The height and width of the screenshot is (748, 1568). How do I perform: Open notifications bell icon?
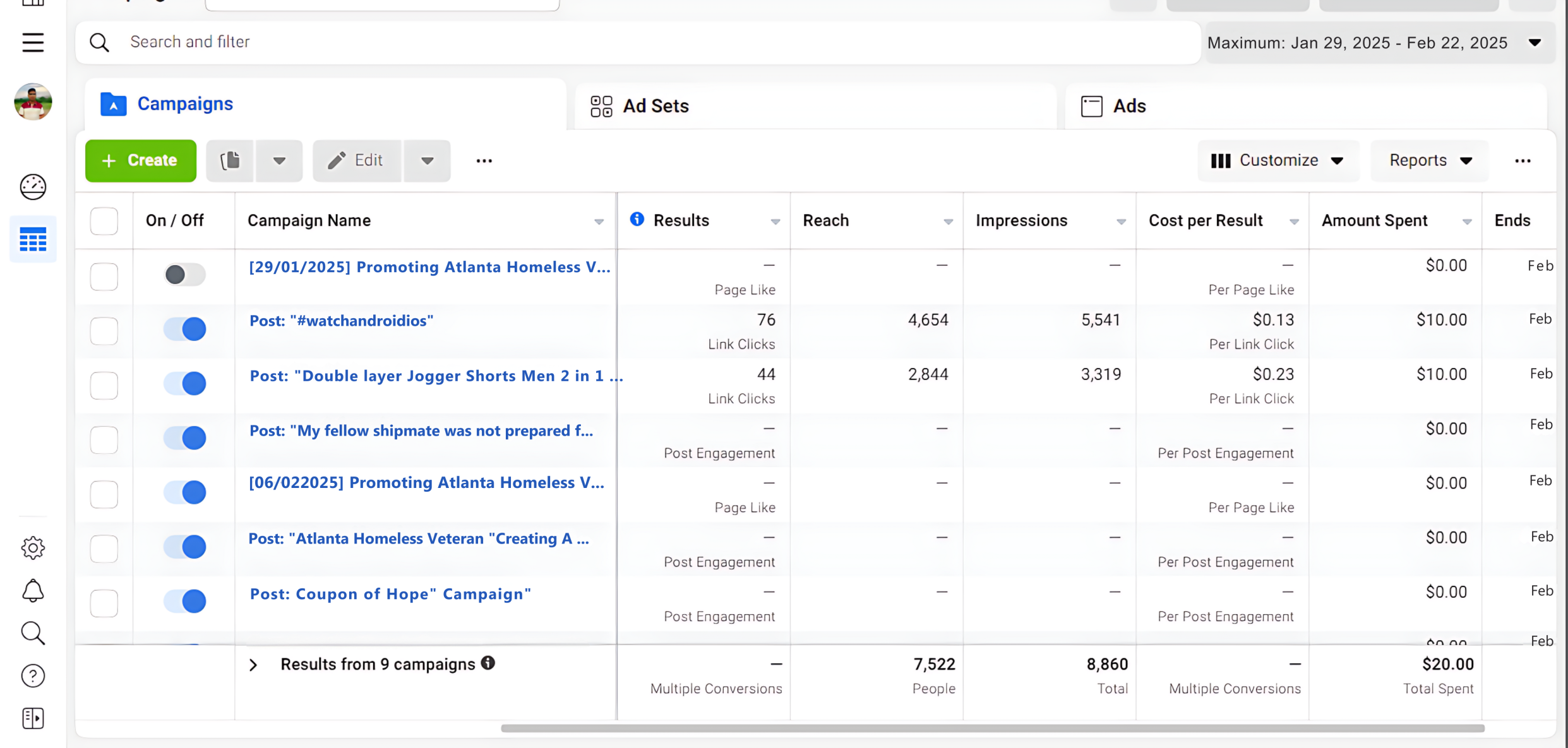coord(33,591)
